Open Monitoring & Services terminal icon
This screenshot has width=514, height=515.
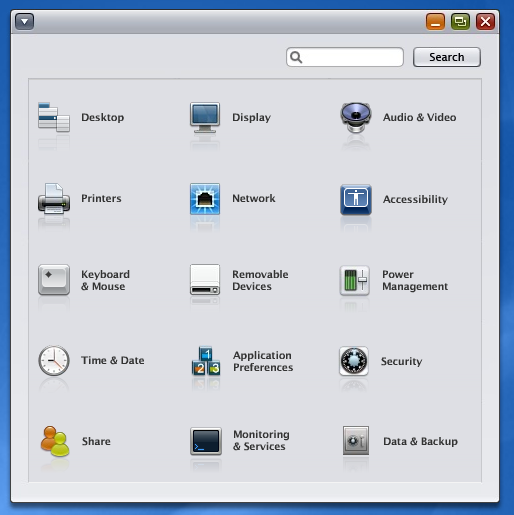click(x=206, y=441)
